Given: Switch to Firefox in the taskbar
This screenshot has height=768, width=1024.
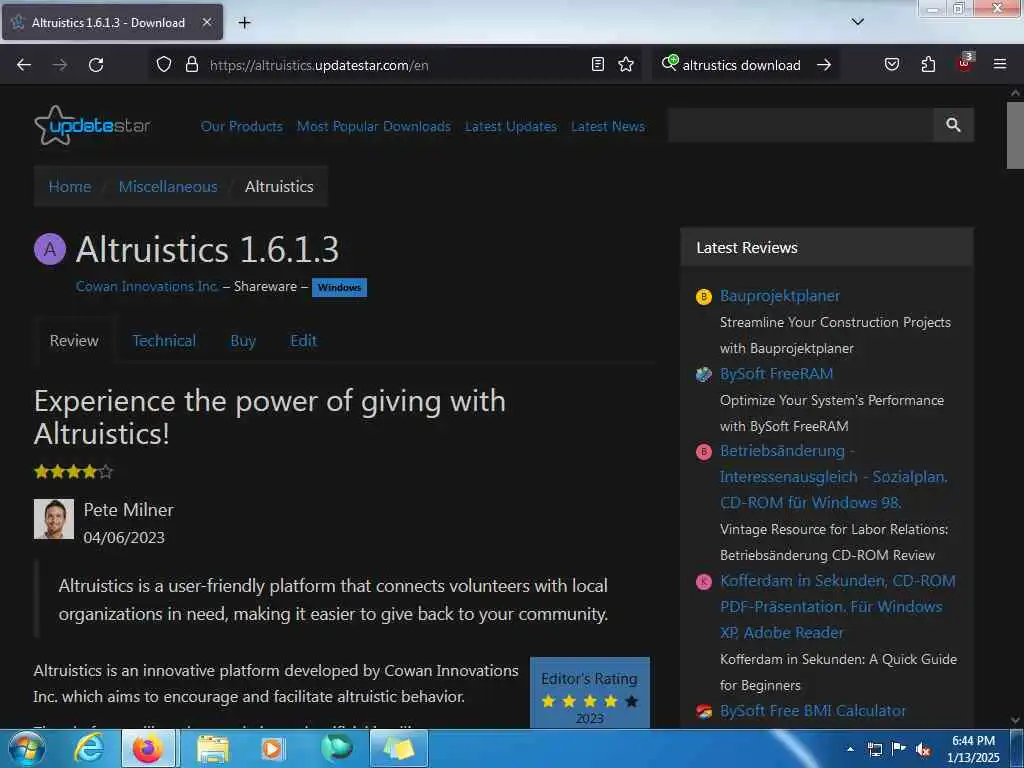Looking at the screenshot, I should coord(148,748).
